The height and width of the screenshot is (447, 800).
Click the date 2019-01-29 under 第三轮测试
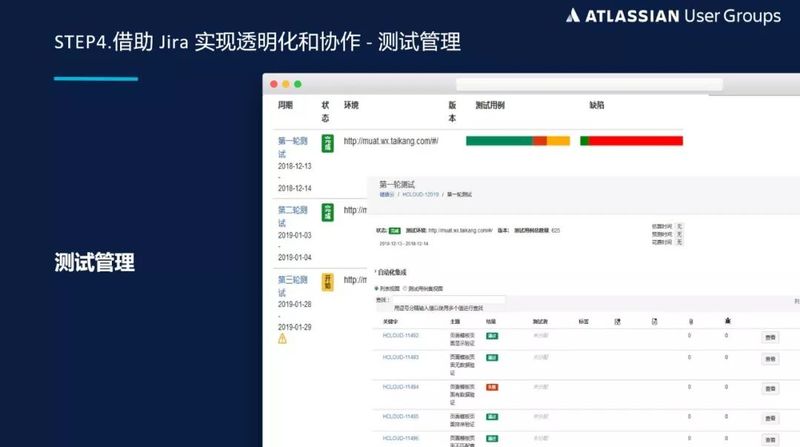(x=294, y=327)
